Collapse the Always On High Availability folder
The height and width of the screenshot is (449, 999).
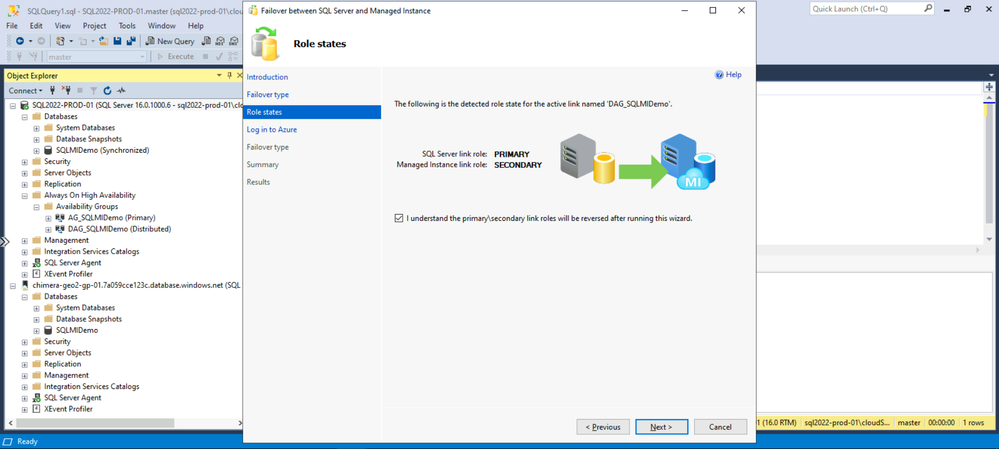click(25, 196)
